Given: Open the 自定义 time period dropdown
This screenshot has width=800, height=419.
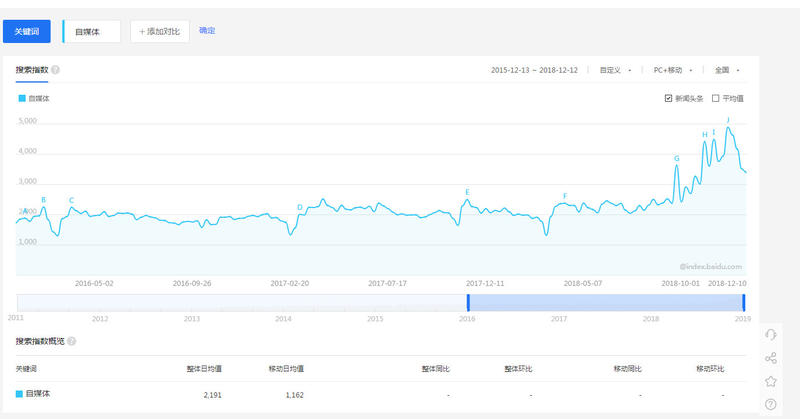Looking at the screenshot, I should (x=614, y=70).
